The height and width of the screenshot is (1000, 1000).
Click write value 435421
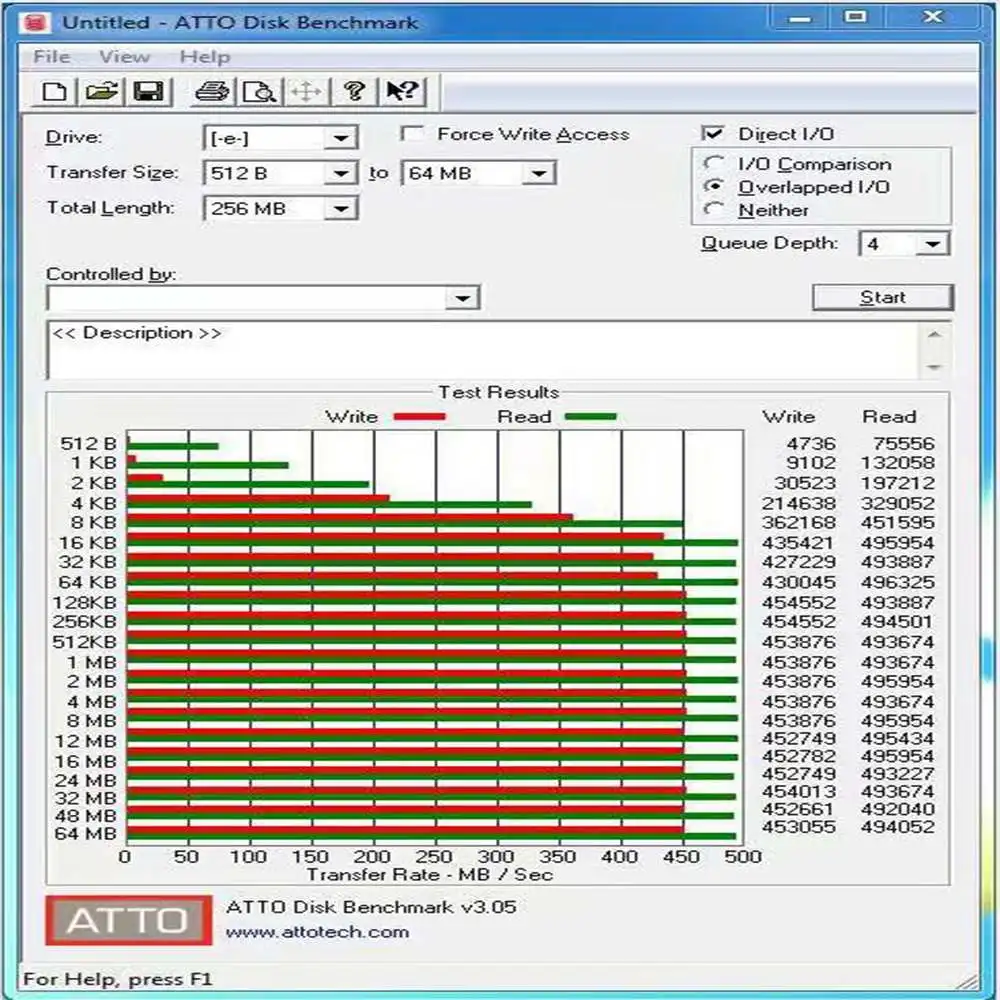click(x=798, y=543)
